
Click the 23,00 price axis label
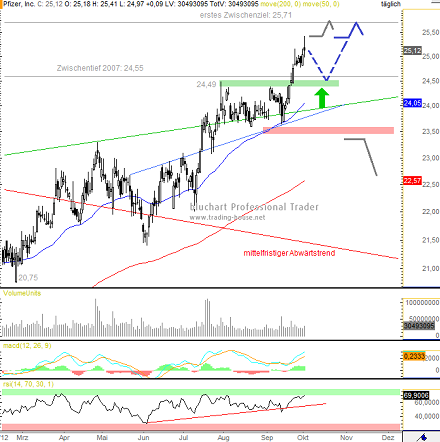point(431,158)
